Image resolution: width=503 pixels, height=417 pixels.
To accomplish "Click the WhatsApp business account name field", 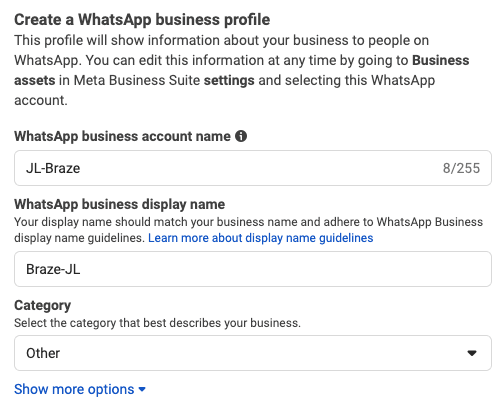I will point(253,168).
